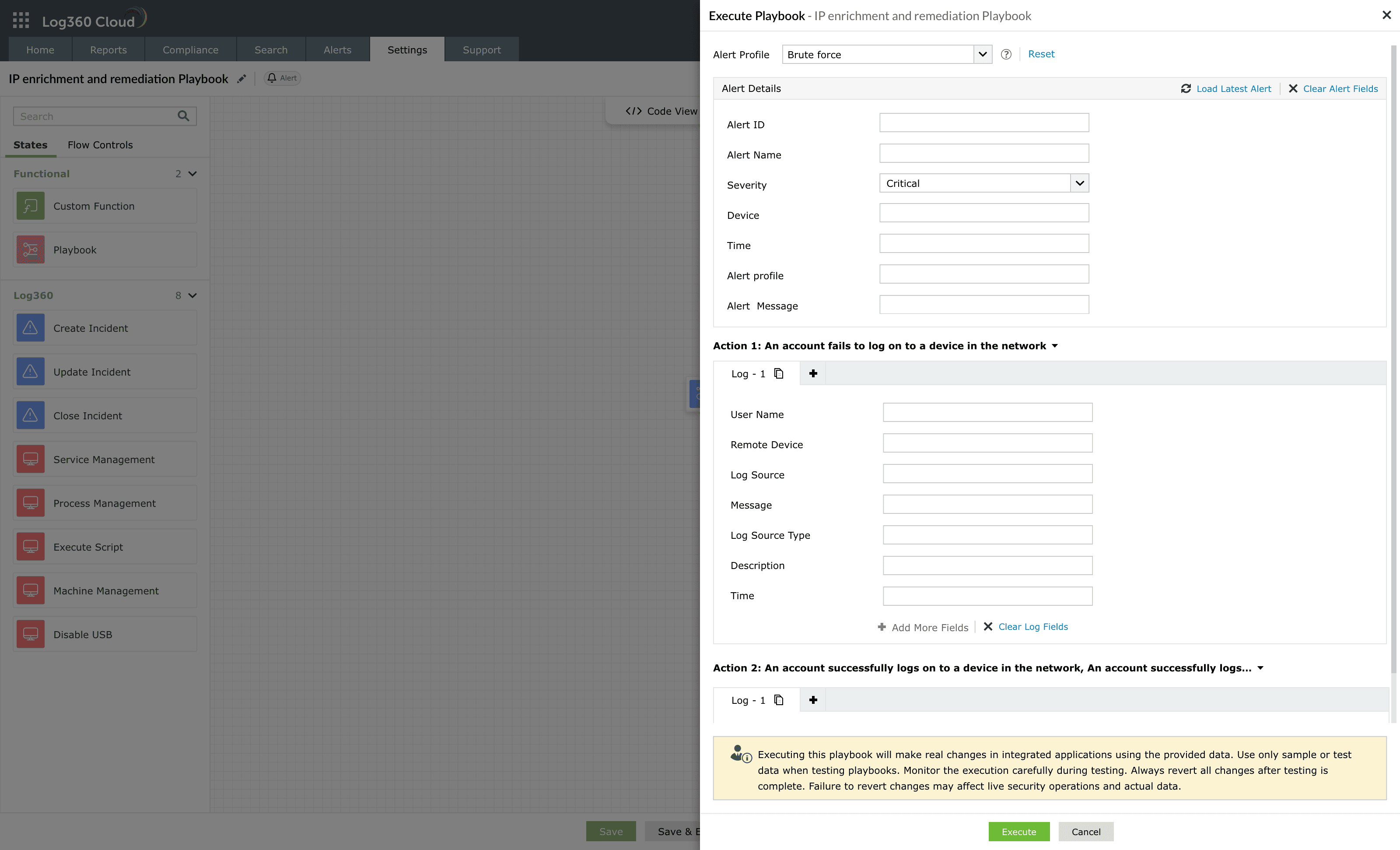This screenshot has height=850, width=1400.
Task: Click the Device input field
Action: pos(984,213)
